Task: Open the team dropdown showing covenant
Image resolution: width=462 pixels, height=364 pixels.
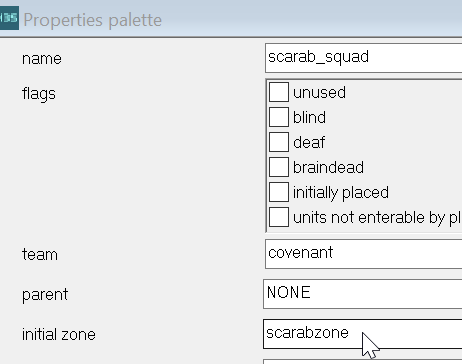Action: 363,254
